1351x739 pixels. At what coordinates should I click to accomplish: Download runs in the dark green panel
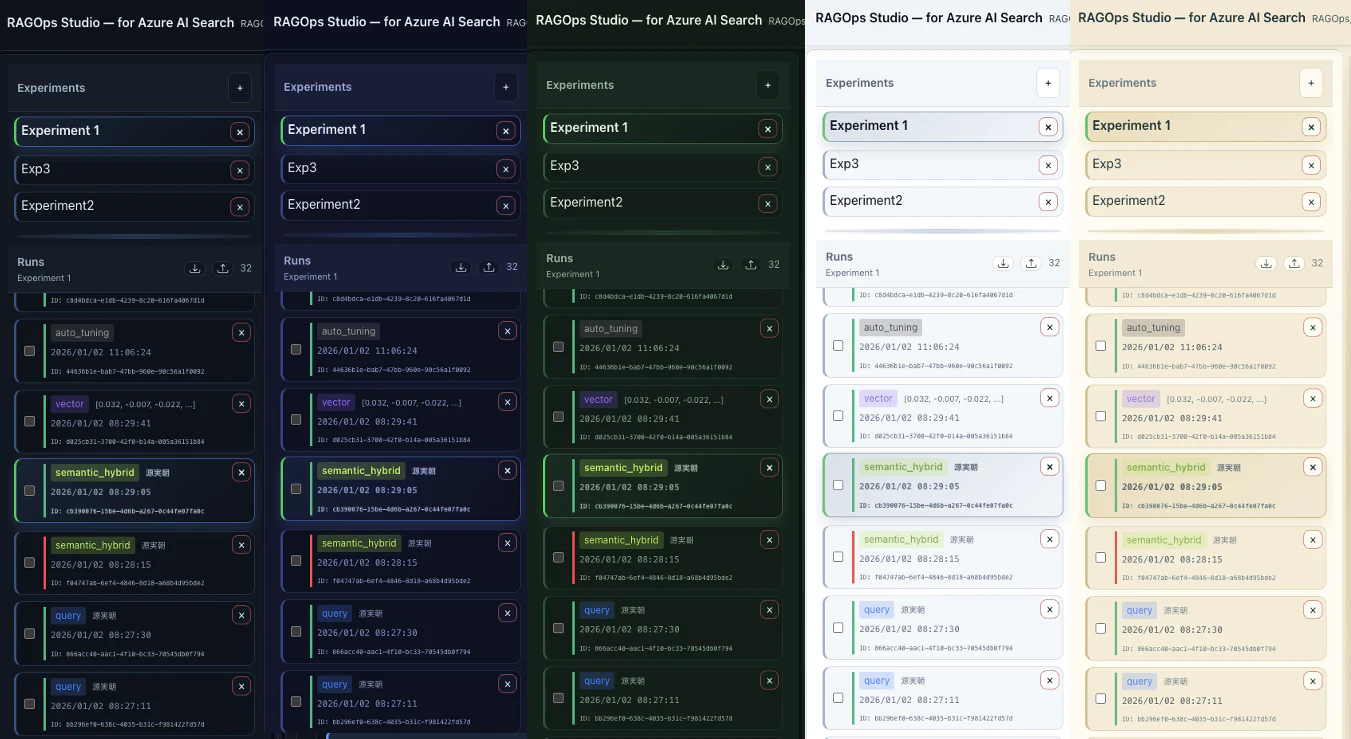[723, 265]
